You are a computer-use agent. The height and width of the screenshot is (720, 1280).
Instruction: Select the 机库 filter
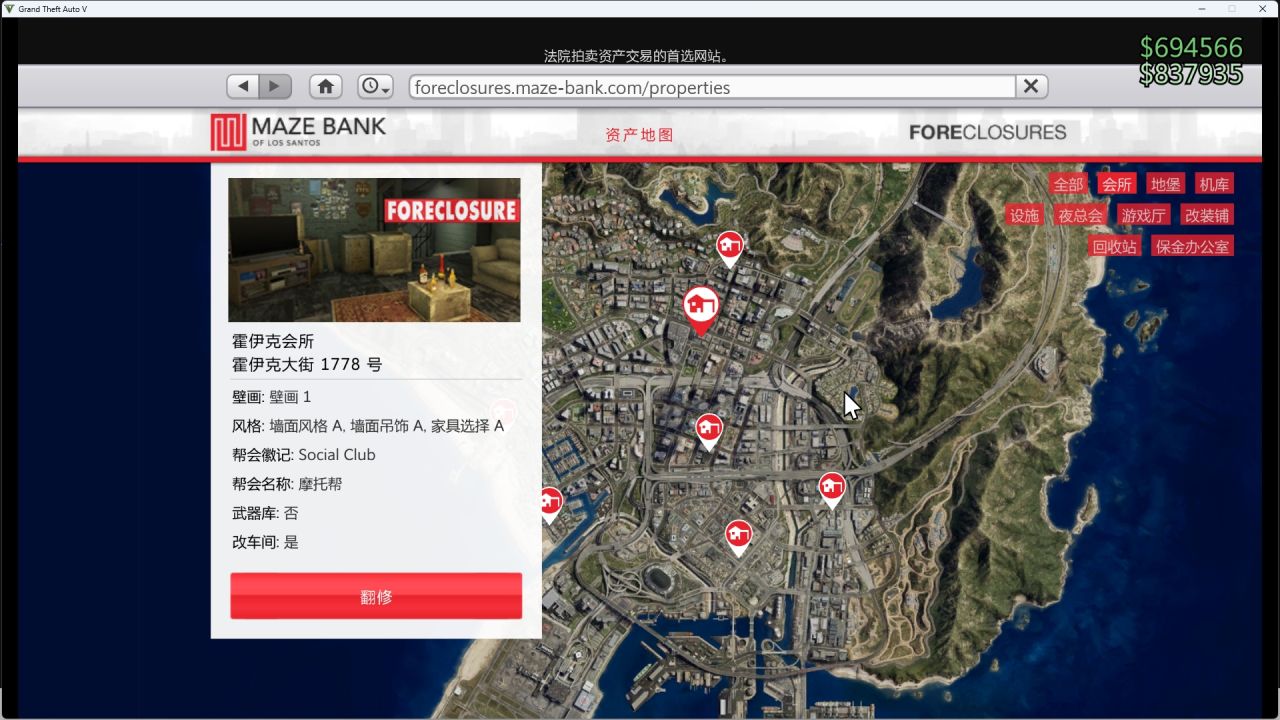(1214, 184)
